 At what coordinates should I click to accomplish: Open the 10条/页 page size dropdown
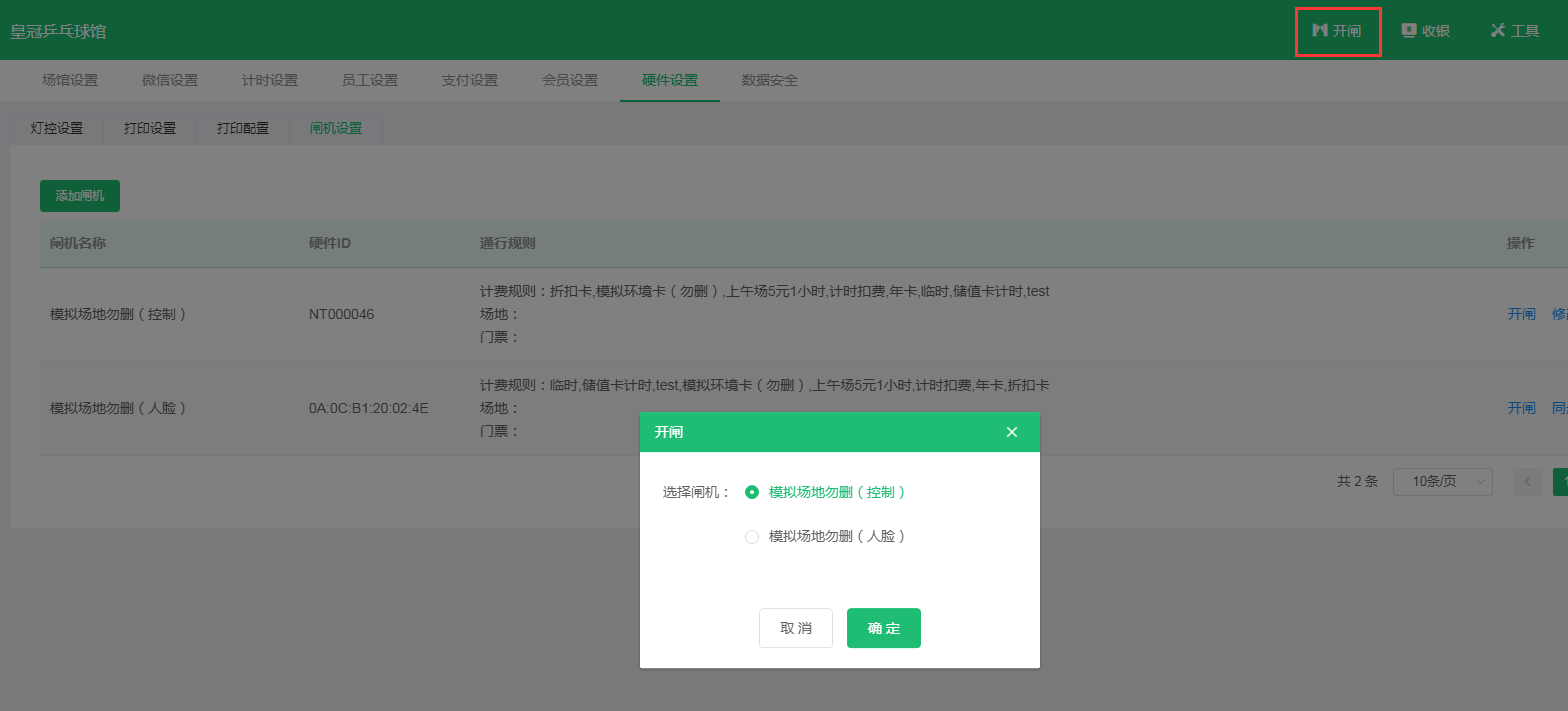1443,481
